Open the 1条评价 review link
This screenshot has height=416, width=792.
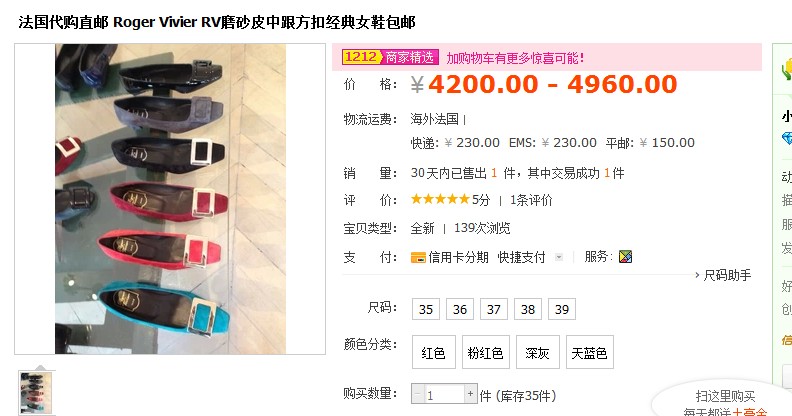[531, 200]
